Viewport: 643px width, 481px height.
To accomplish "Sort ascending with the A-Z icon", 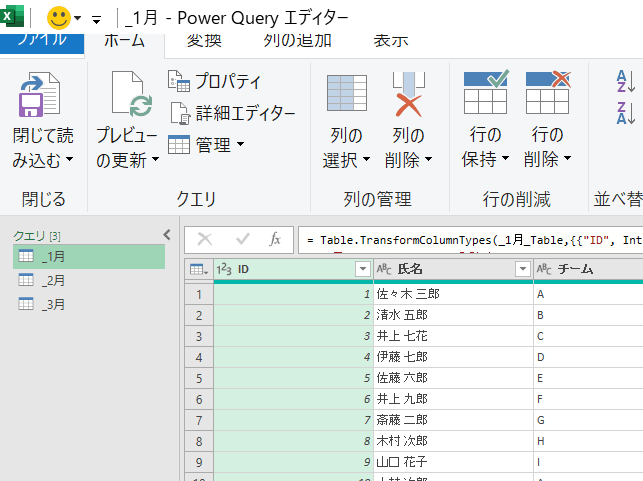I will coord(626,81).
